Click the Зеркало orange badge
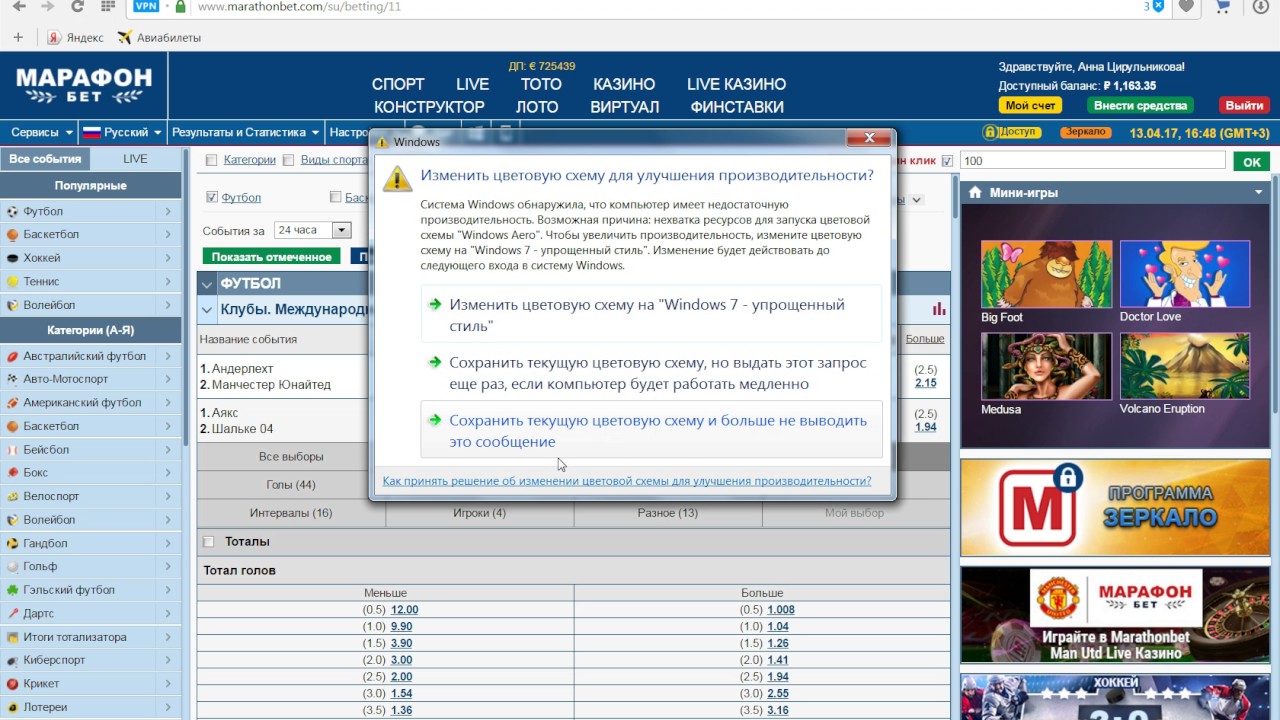The height and width of the screenshot is (720, 1280). tap(1085, 132)
